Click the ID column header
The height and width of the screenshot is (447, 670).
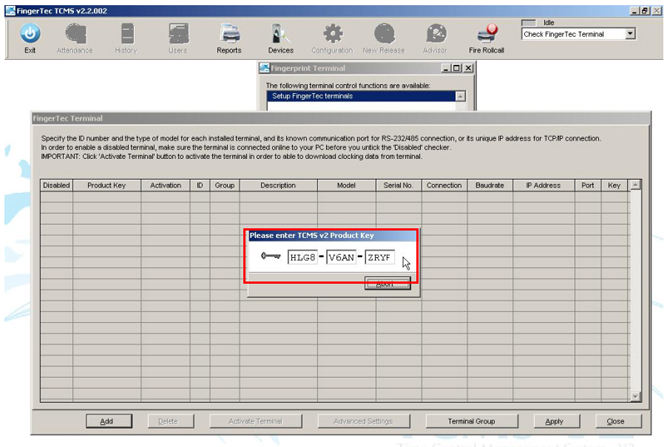(x=200, y=185)
